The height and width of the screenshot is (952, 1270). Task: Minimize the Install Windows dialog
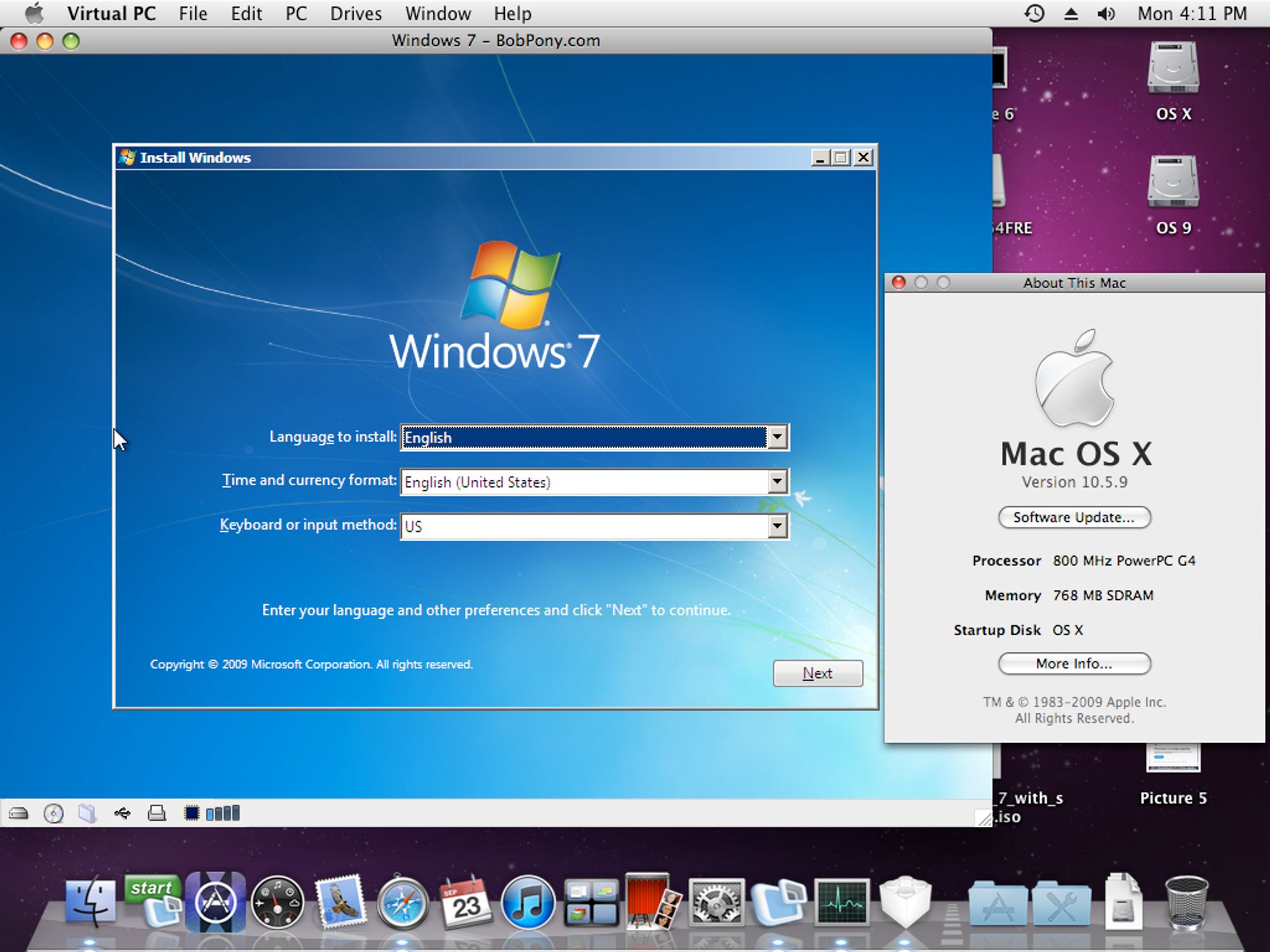[x=820, y=157]
